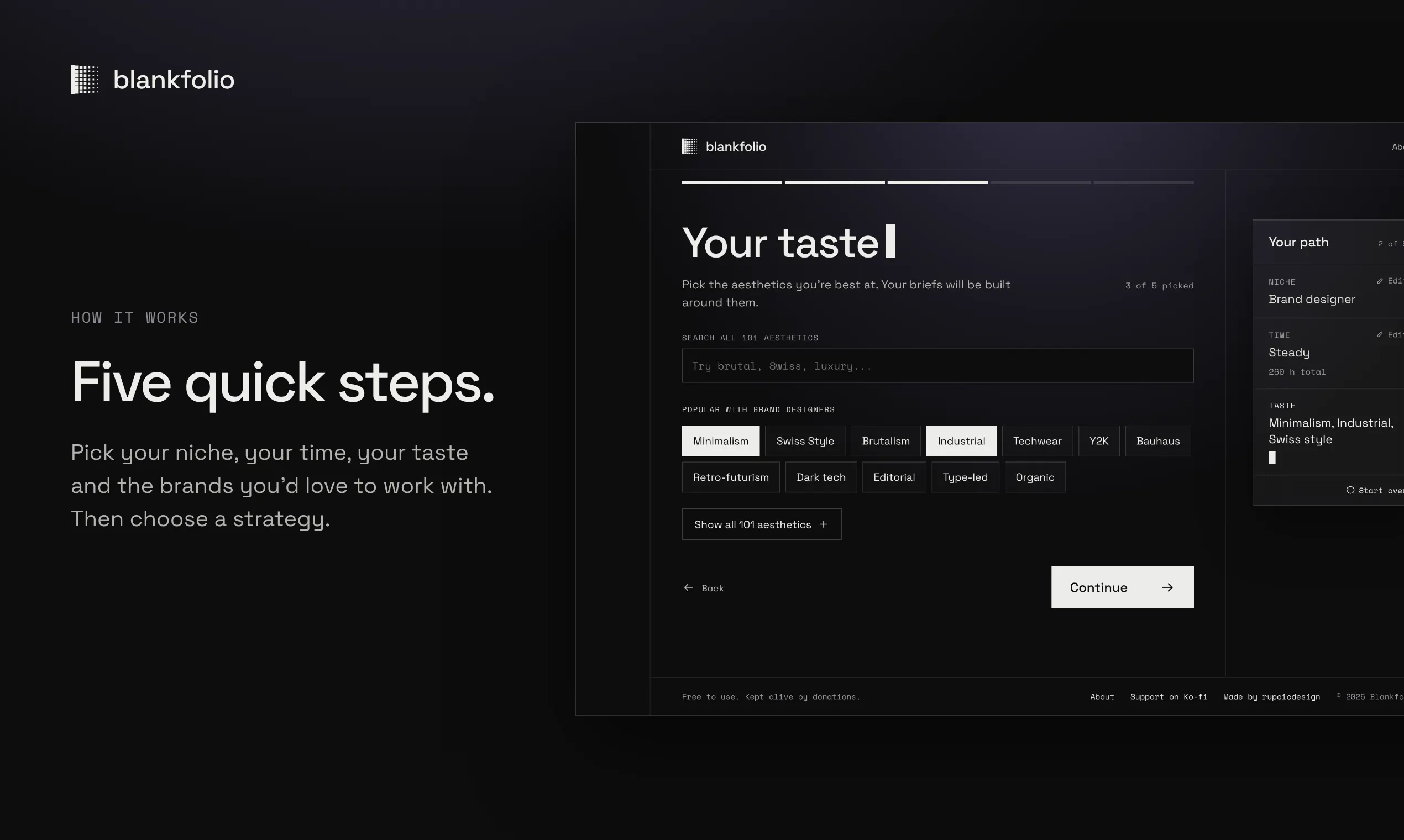Select the Editorial aesthetic chip
The image size is (1404, 840).
tap(894, 477)
